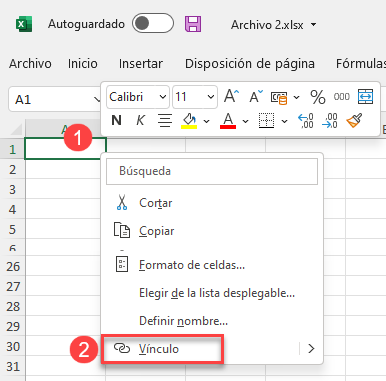Choose Copiar from context menu

pyautogui.click(x=212, y=231)
